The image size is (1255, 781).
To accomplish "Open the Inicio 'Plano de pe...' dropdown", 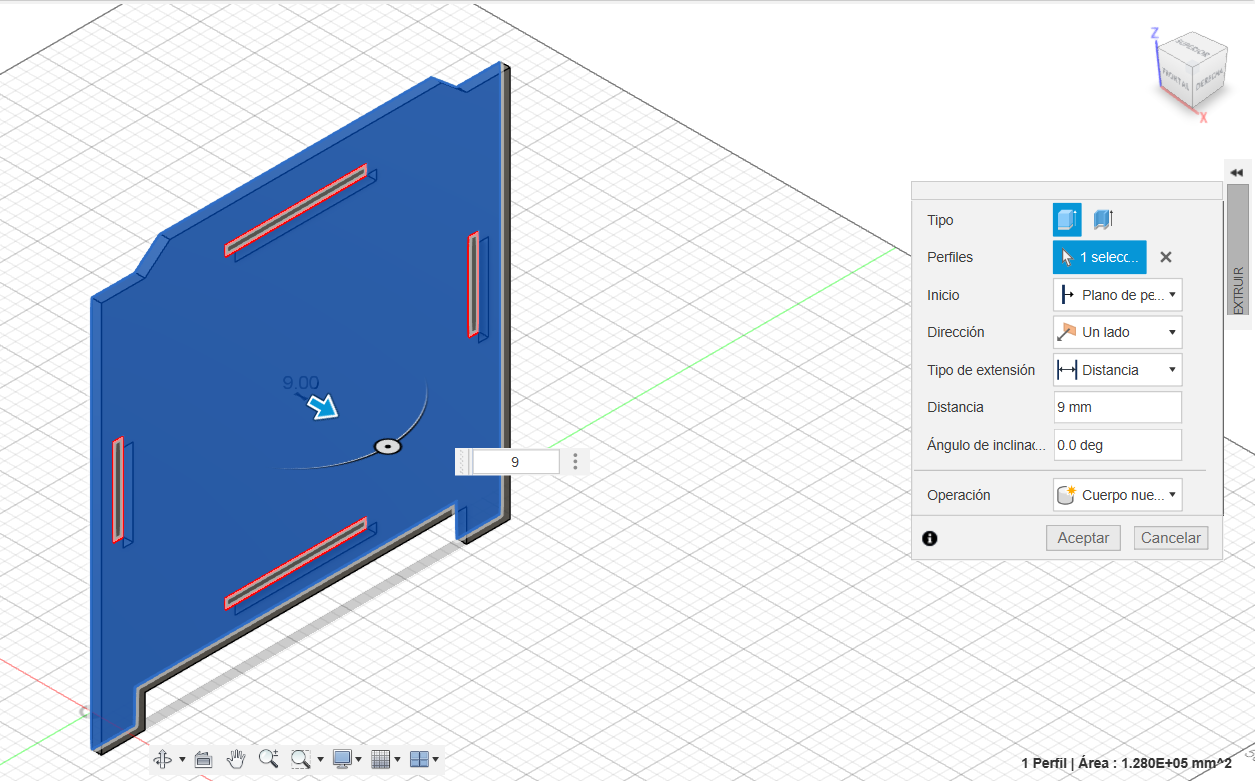I will [x=1118, y=295].
